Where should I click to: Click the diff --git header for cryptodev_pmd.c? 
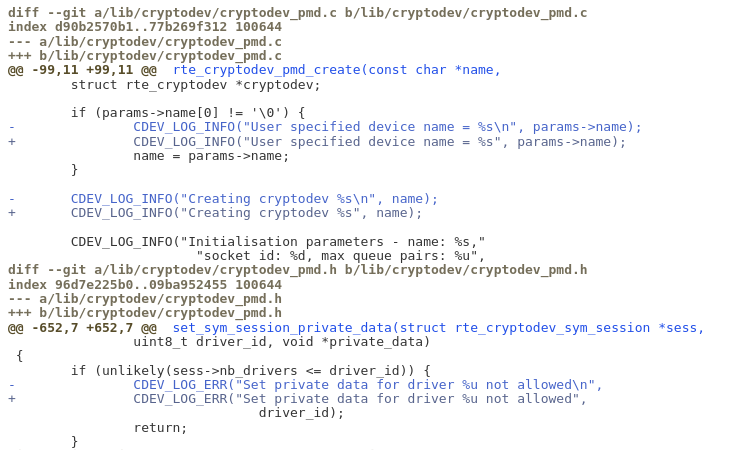click(x=297, y=13)
